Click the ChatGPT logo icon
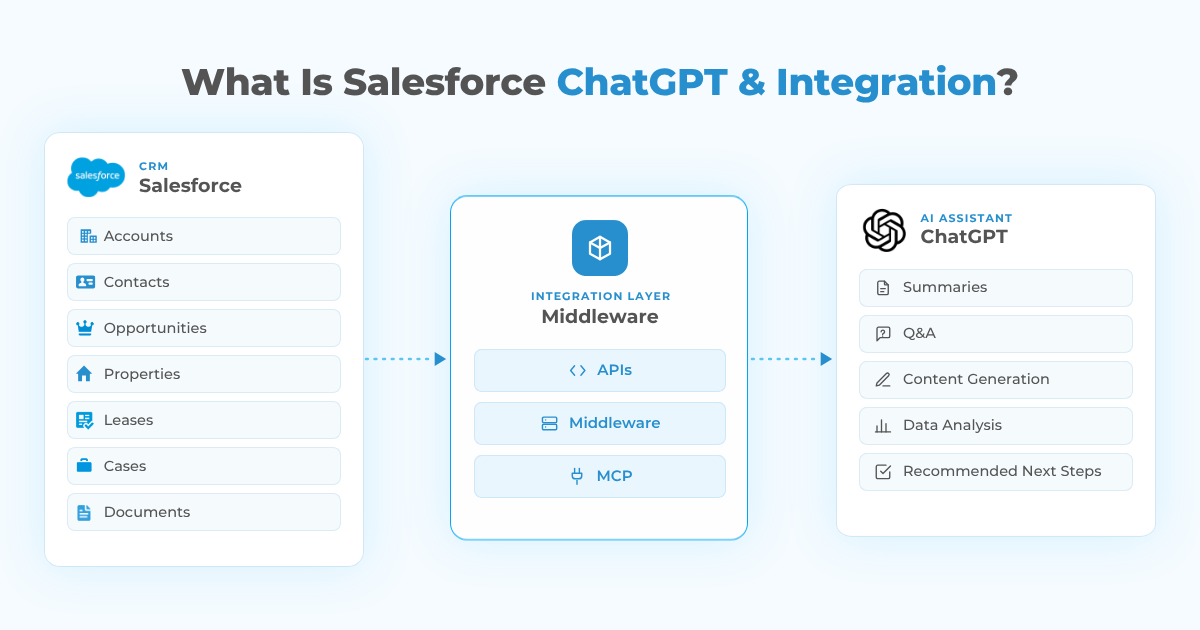Viewport: 1200px width, 630px height. click(x=884, y=230)
